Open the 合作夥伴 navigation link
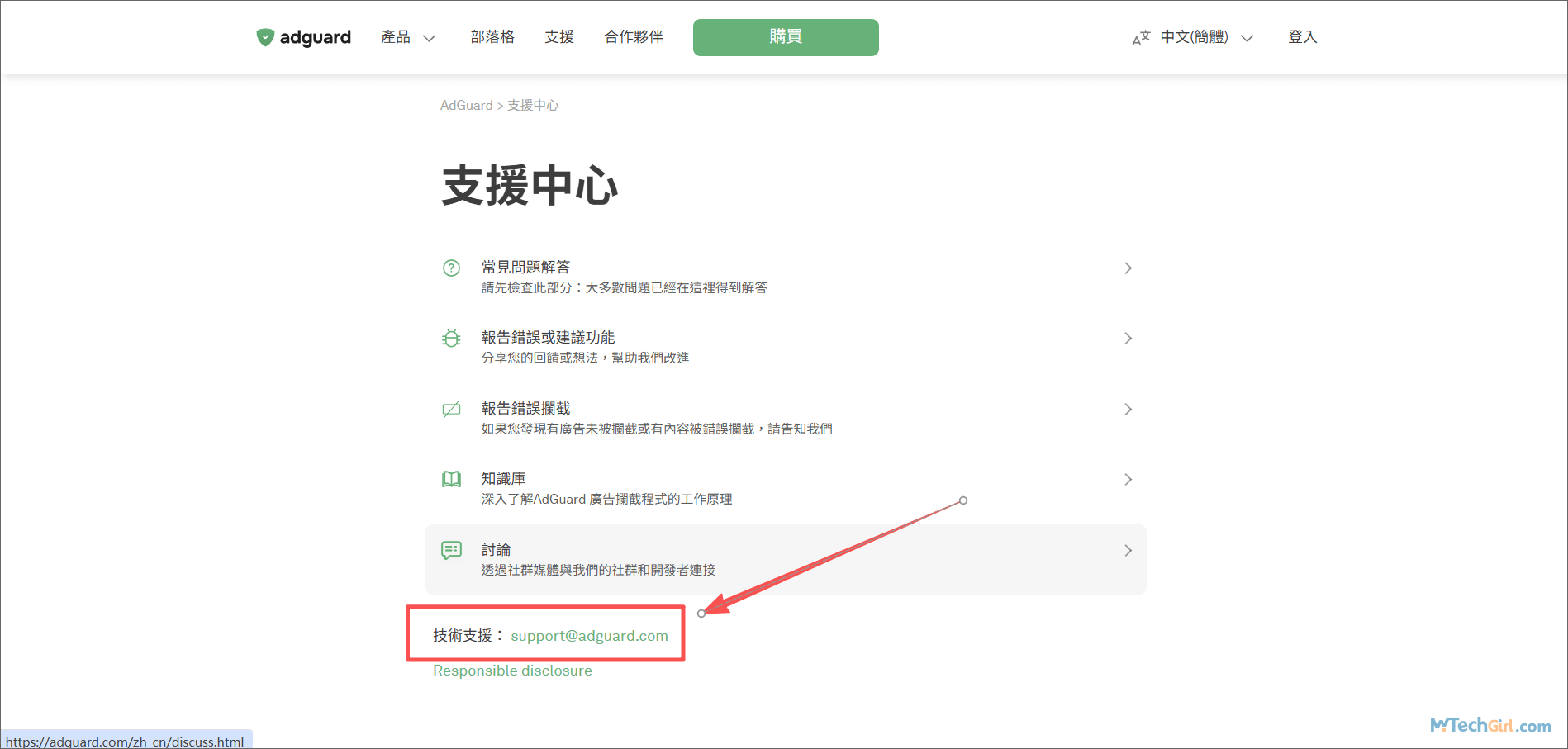Image resolution: width=1568 pixels, height=749 pixels. coord(634,37)
